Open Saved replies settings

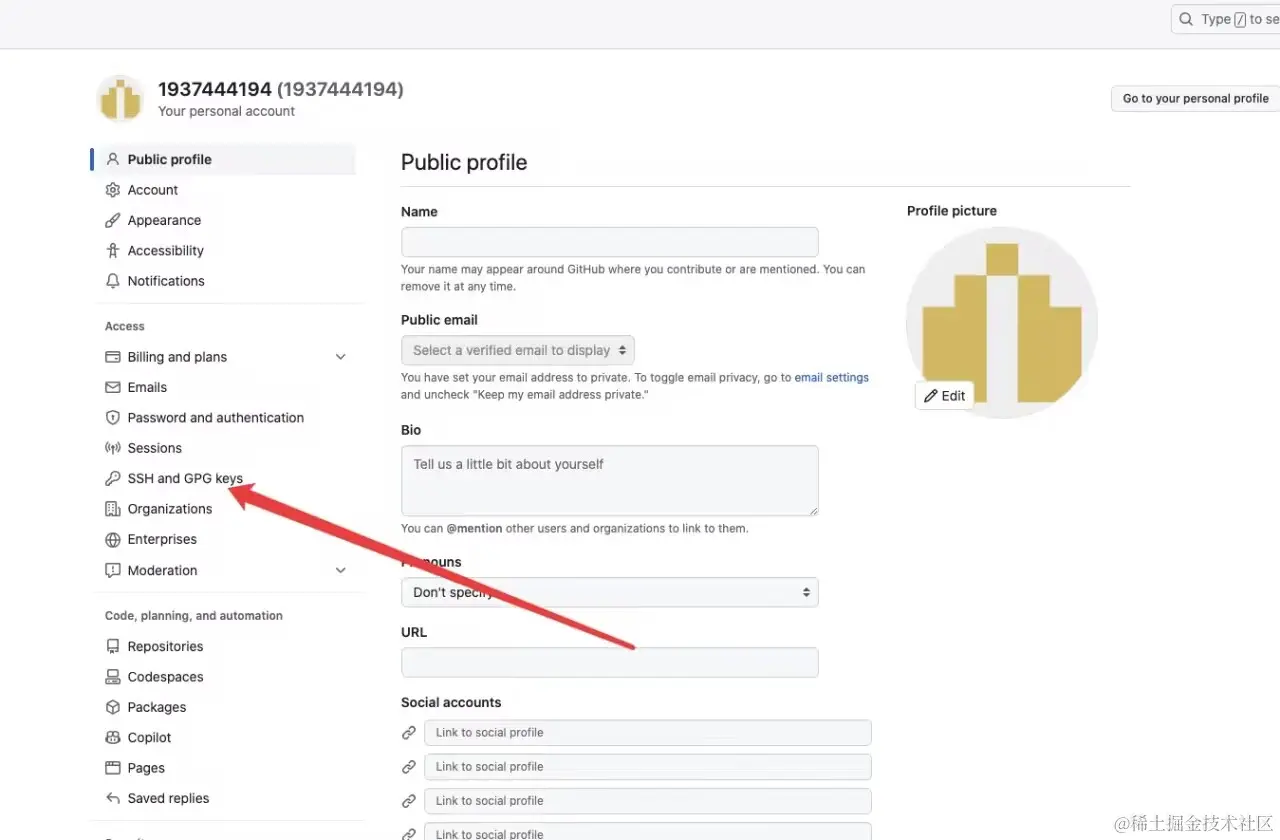click(x=168, y=798)
